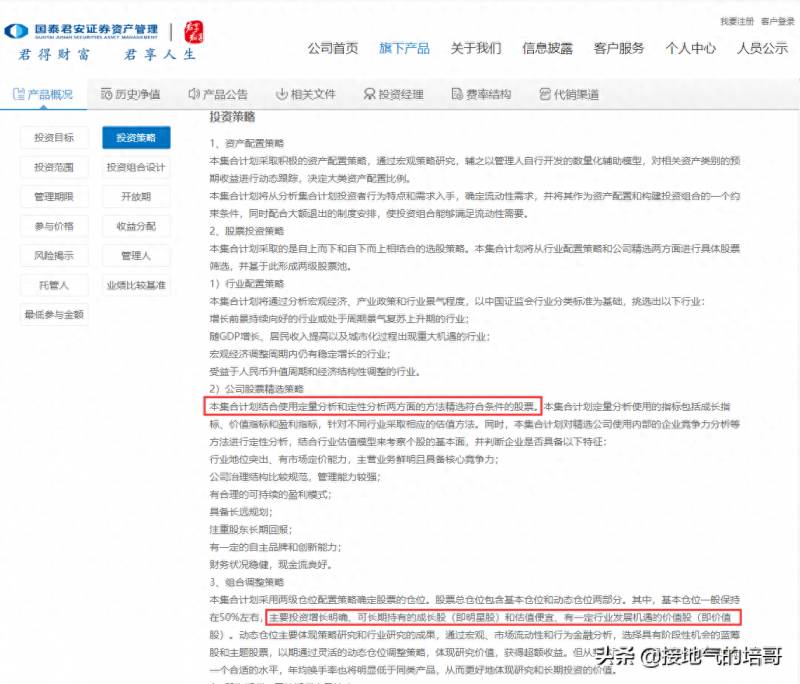Open 旗下产品 in top navigation
The width and height of the screenshot is (800, 684).
pos(404,48)
